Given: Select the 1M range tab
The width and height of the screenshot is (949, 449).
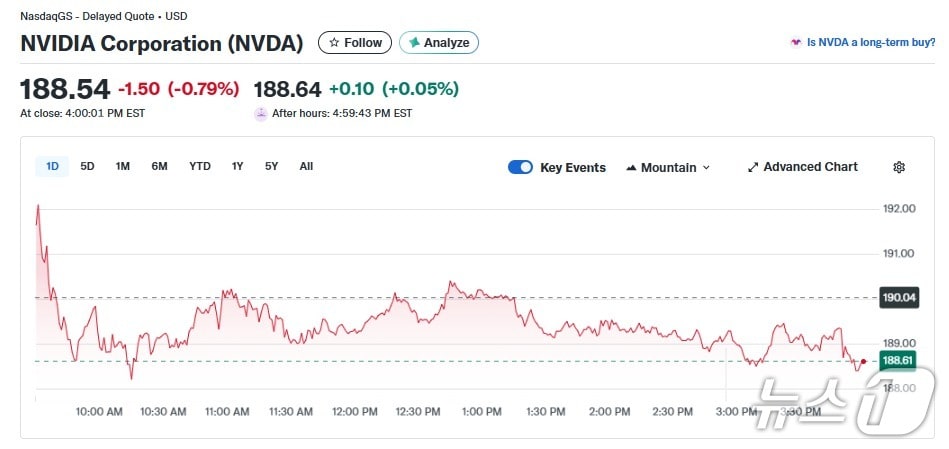Looking at the screenshot, I should click(x=122, y=166).
